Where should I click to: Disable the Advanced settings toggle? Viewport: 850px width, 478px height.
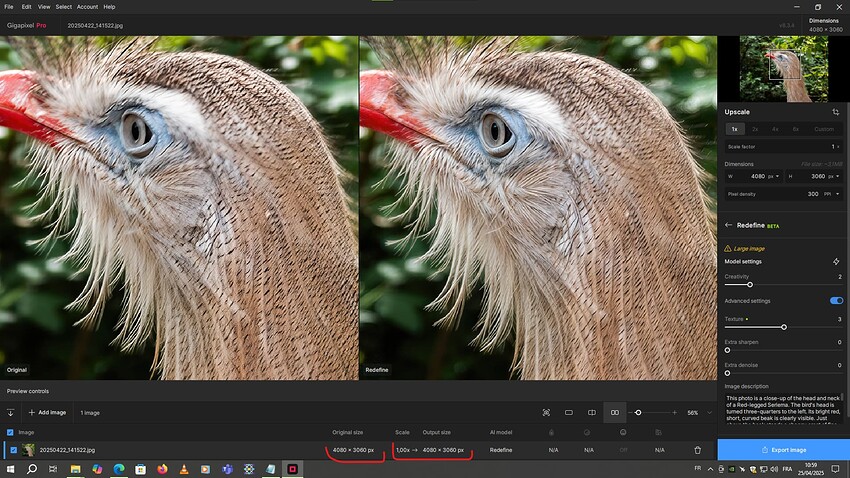[836, 300]
